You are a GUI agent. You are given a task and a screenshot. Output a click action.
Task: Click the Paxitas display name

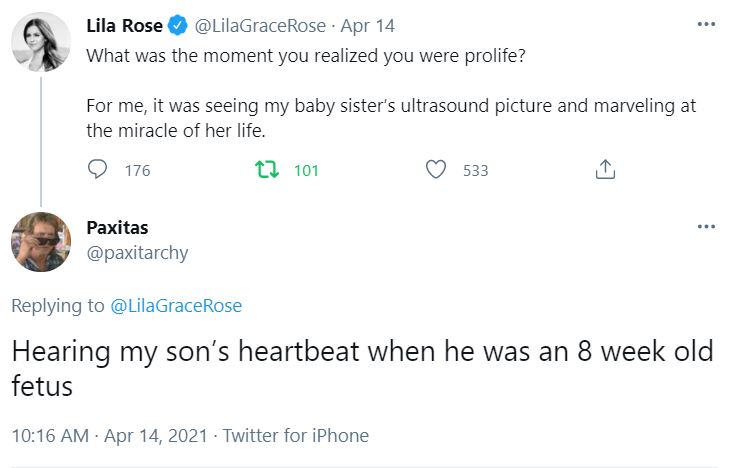pyautogui.click(x=117, y=228)
